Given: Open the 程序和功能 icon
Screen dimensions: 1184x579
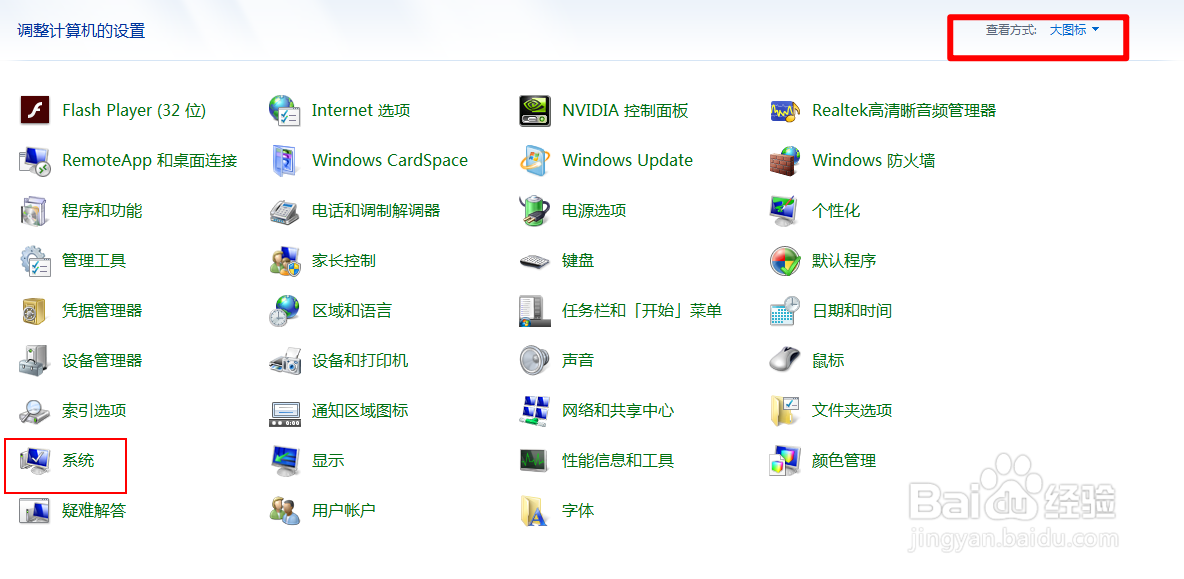Looking at the screenshot, I should [x=35, y=211].
